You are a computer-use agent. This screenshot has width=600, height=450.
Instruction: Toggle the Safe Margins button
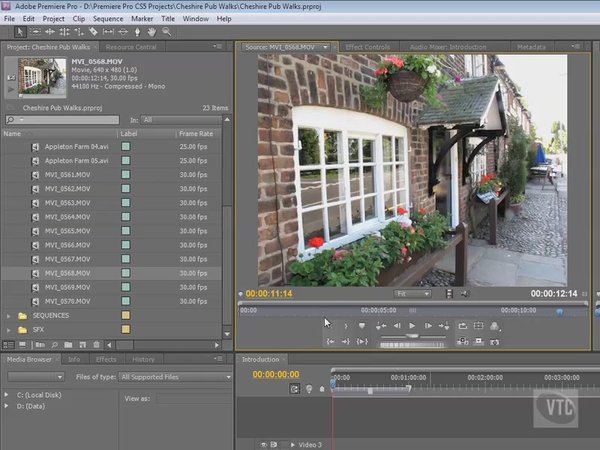coord(479,326)
